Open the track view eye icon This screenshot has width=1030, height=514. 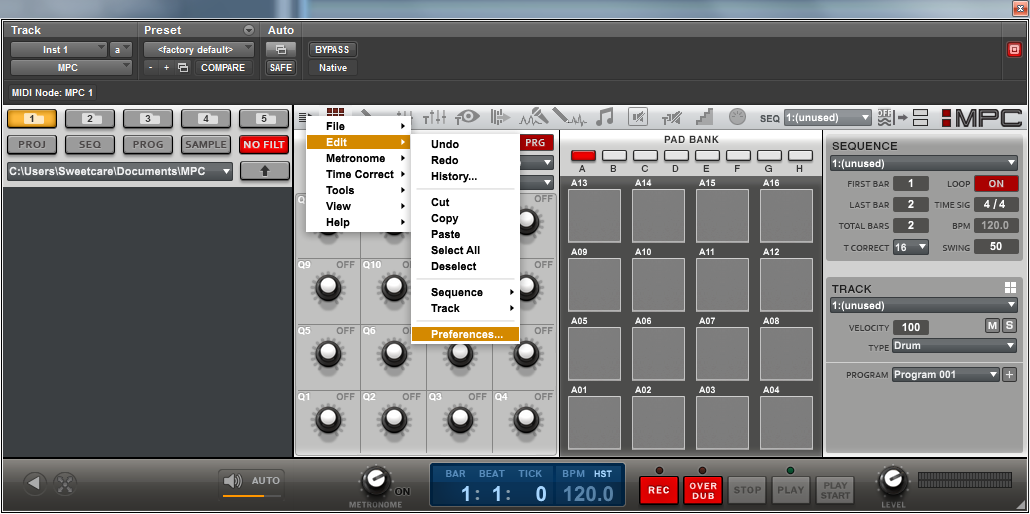467,118
